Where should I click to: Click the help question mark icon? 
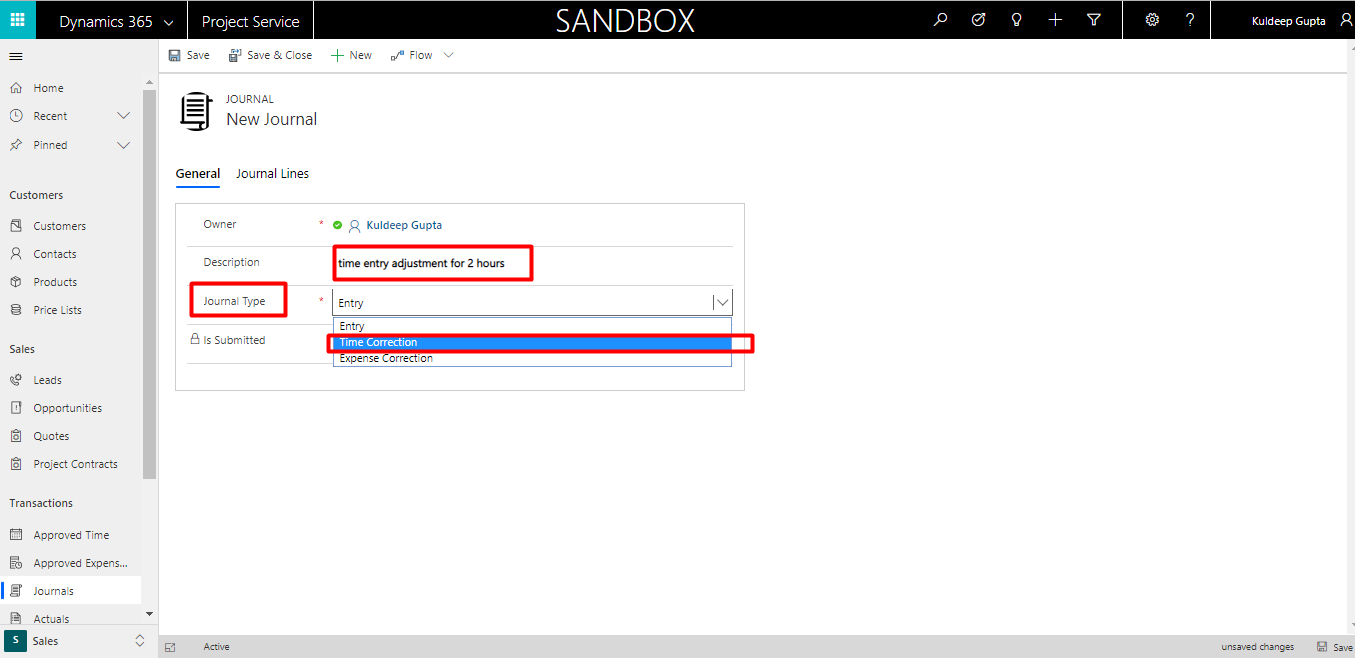tap(1190, 20)
